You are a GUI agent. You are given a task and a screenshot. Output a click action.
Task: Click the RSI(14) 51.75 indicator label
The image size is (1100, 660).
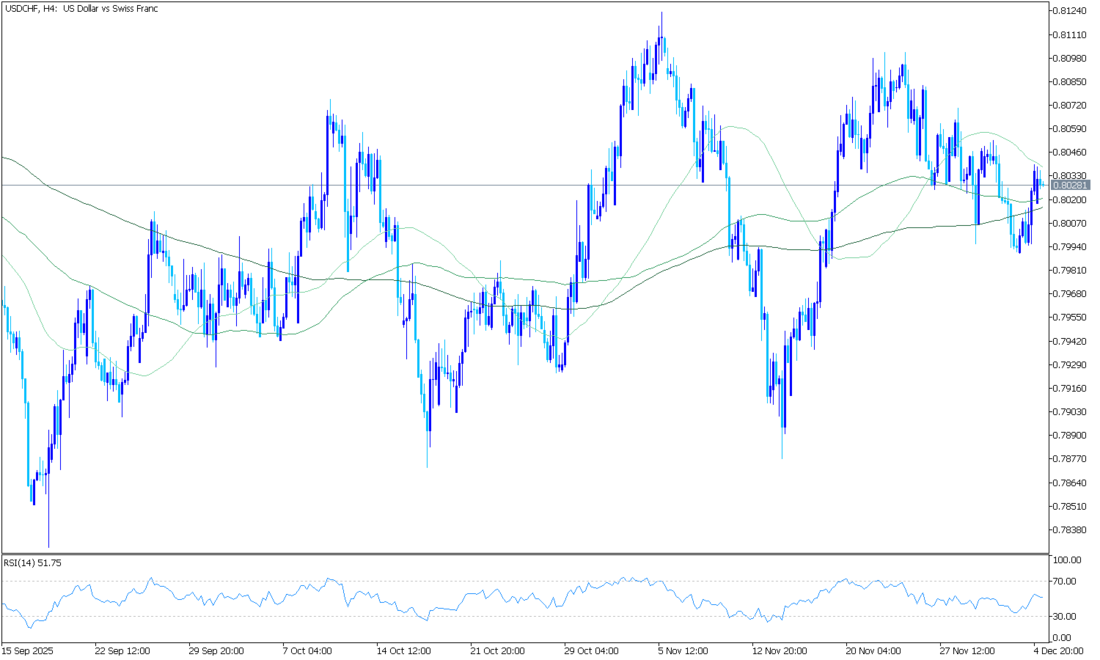pos(33,563)
